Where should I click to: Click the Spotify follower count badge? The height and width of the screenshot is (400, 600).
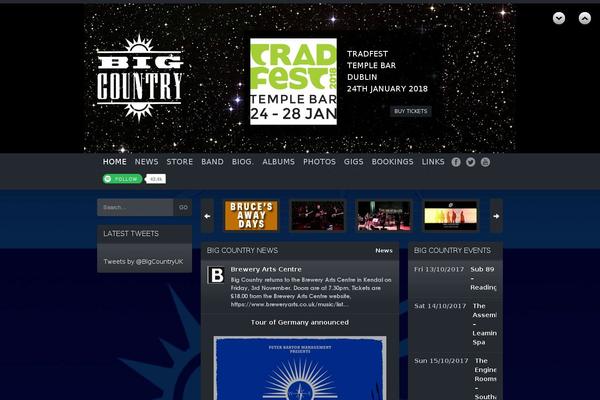[x=156, y=179]
